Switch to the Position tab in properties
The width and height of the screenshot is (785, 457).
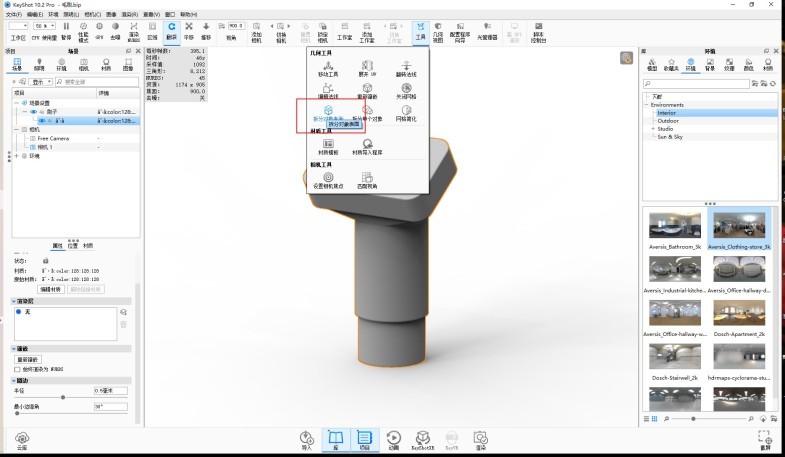(x=73, y=245)
